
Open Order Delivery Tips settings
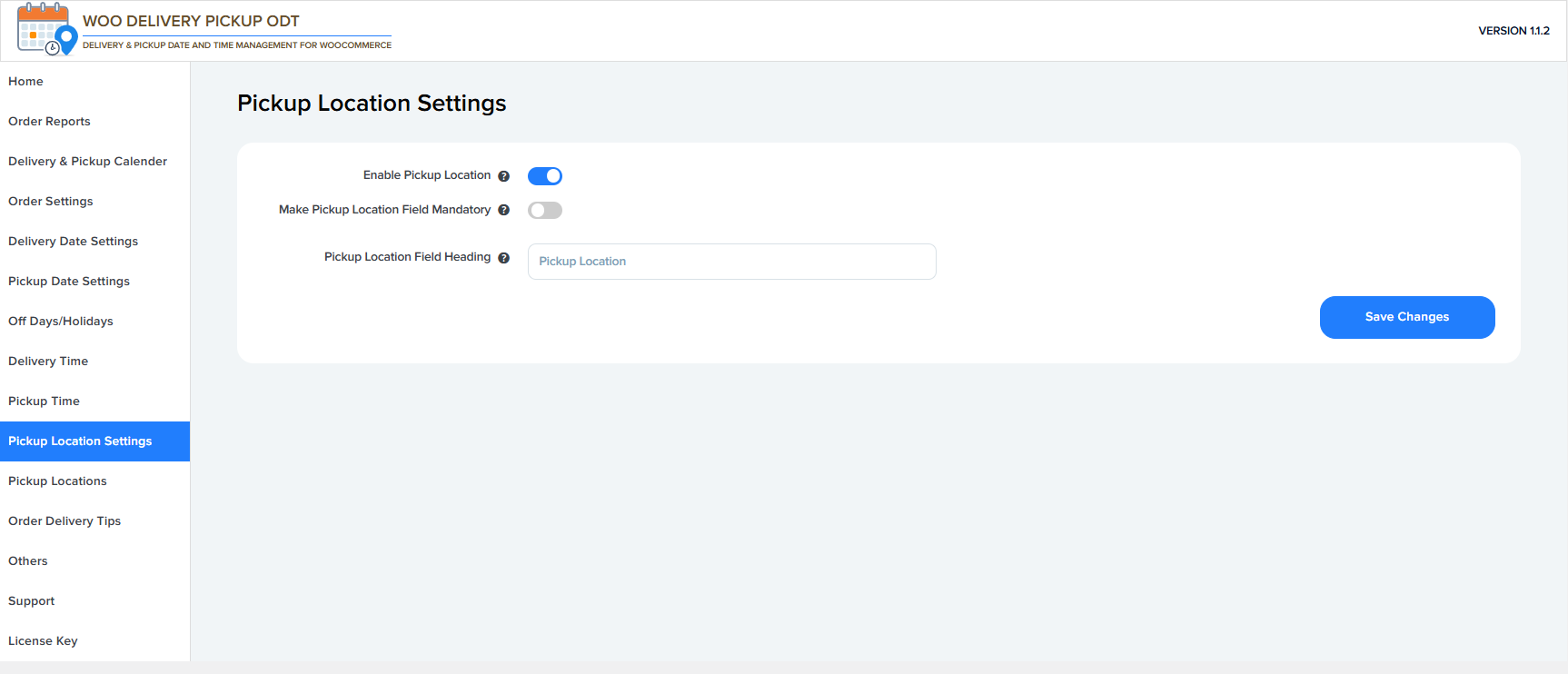pos(65,521)
